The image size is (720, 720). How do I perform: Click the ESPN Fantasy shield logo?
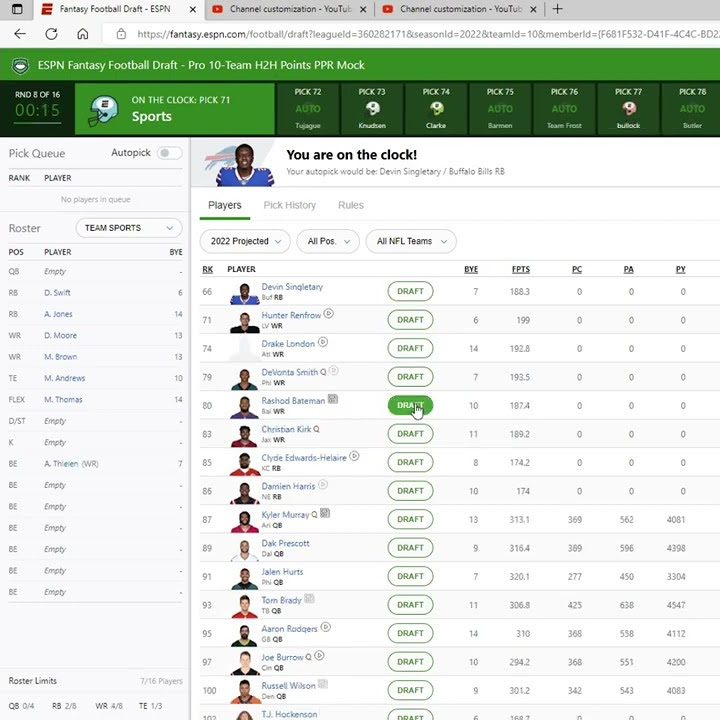click(x=20, y=65)
